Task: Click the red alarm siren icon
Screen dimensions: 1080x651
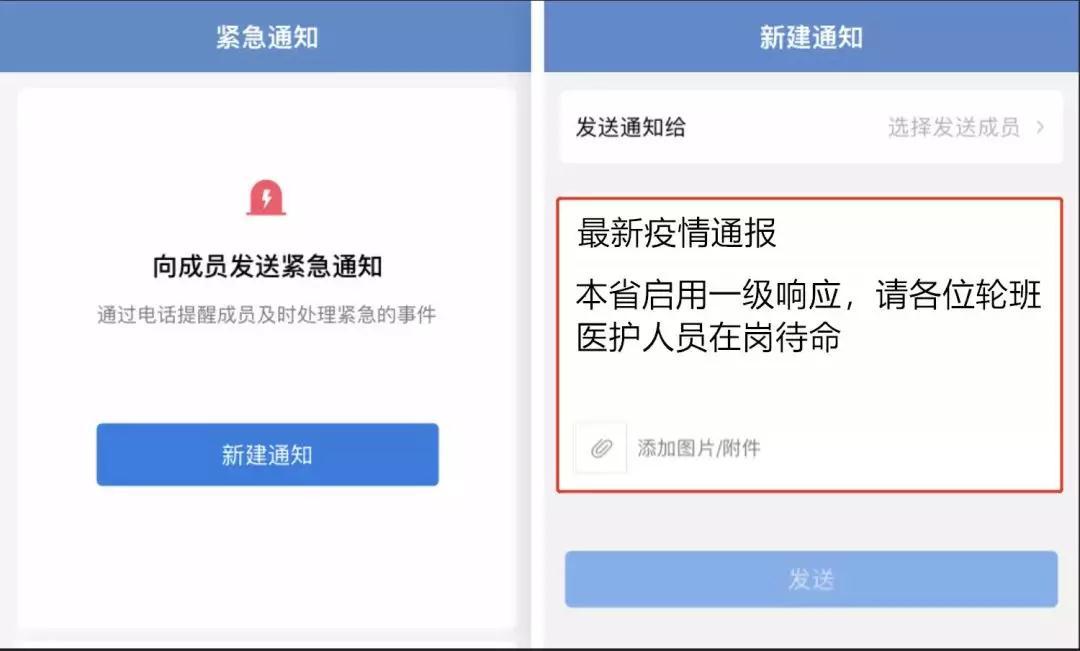Action: click(x=266, y=198)
